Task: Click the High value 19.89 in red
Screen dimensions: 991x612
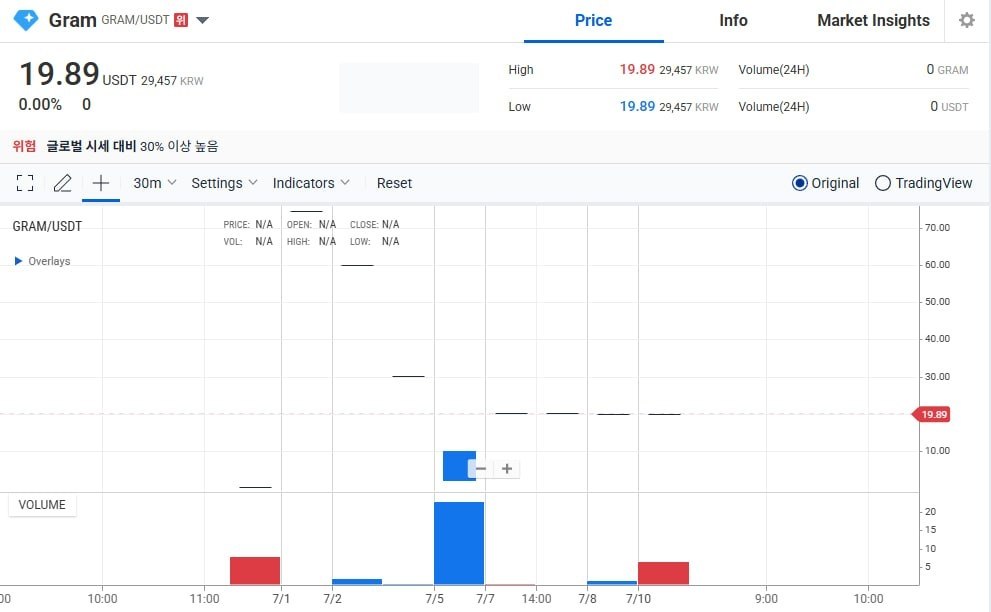Action: 637,69
